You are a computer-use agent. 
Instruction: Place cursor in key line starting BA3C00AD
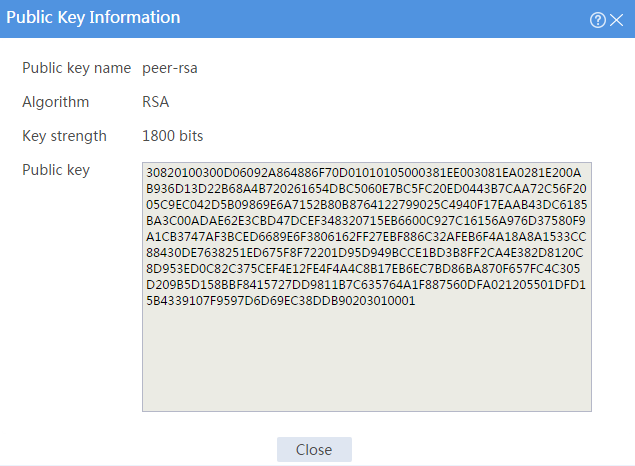tap(366, 221)
